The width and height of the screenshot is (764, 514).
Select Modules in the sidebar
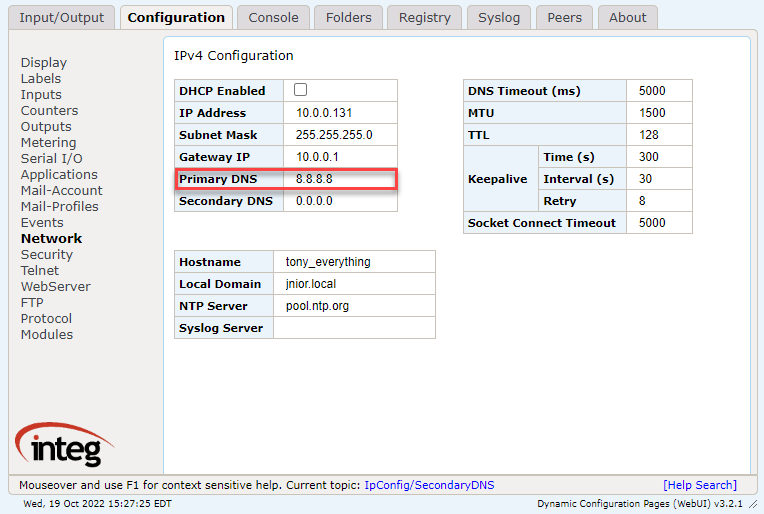click(47, 334)
